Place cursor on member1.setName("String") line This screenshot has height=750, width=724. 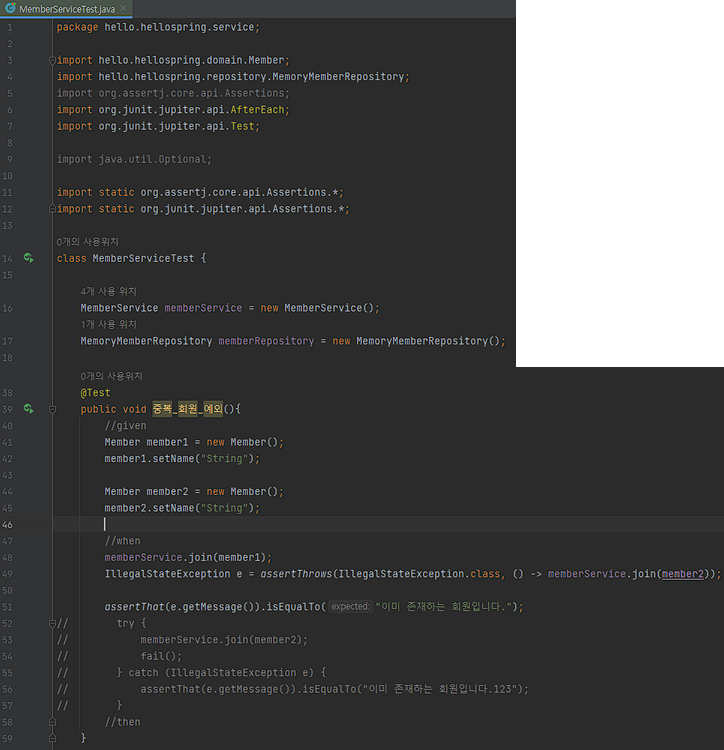(182, 459)
